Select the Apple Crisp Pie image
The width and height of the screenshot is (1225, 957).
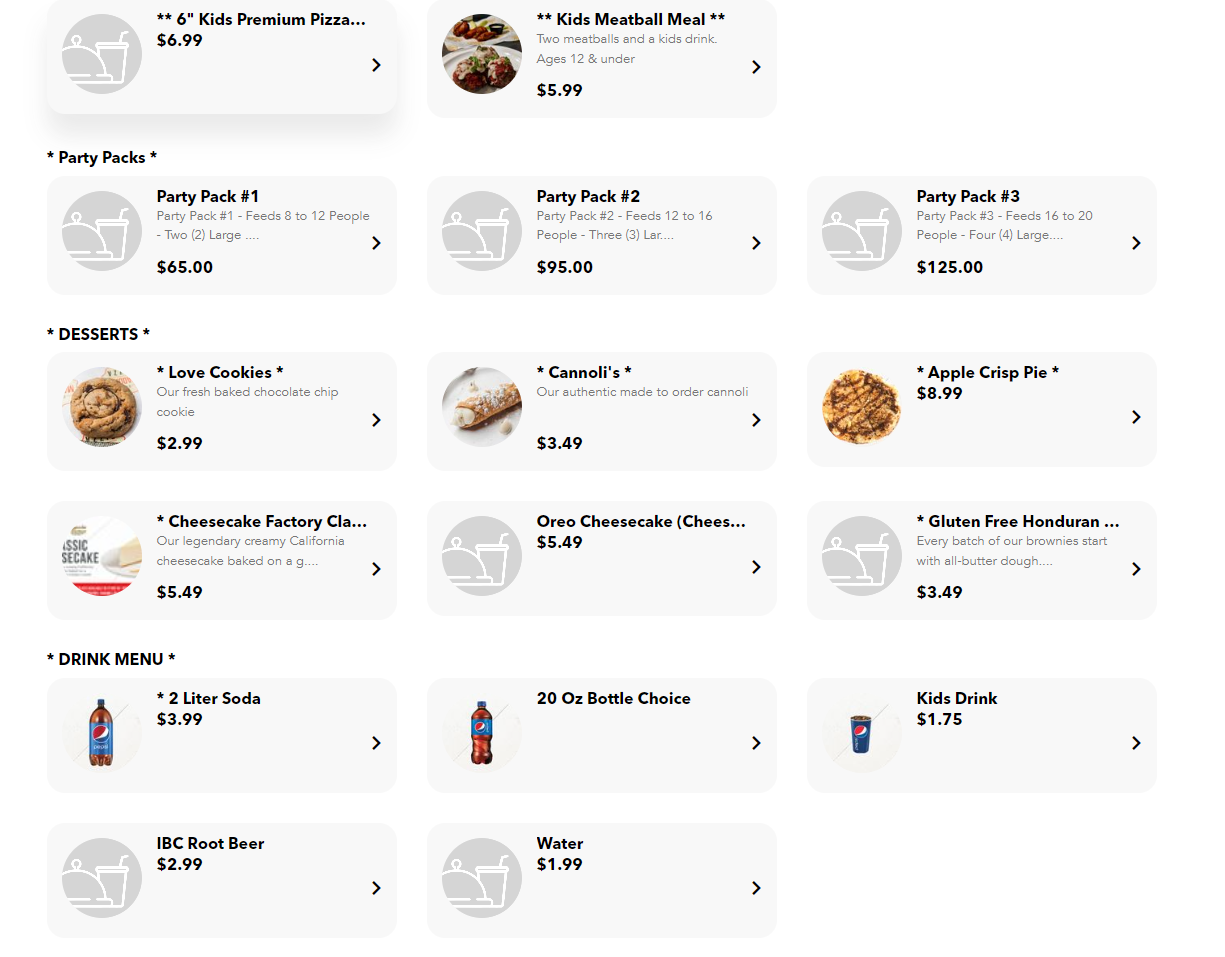[862, 407]
